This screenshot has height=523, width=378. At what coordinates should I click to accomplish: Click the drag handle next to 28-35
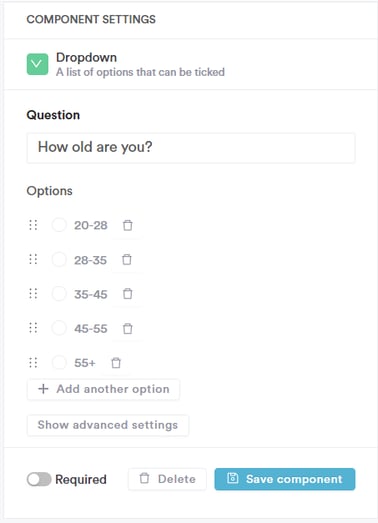pos(33,259)
